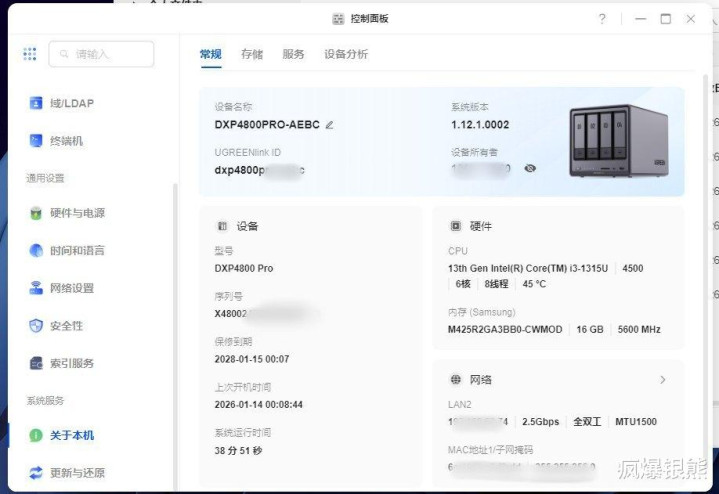This screenshot has height=494, width=719.
Task: Open the 终端机 terminal icon
Action: [x=36, y=141]
